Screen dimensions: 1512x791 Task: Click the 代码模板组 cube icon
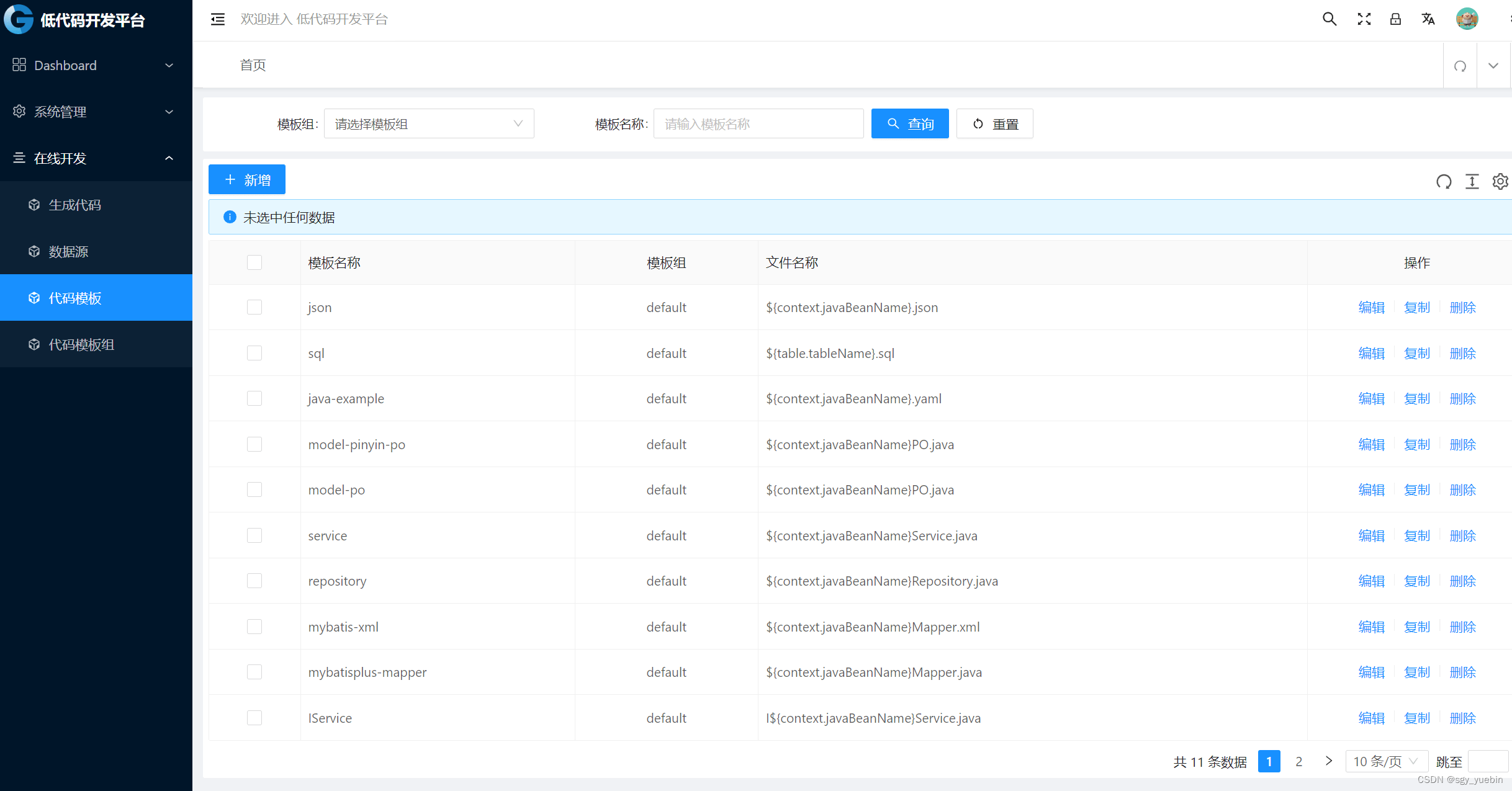(x=34, y=344)
